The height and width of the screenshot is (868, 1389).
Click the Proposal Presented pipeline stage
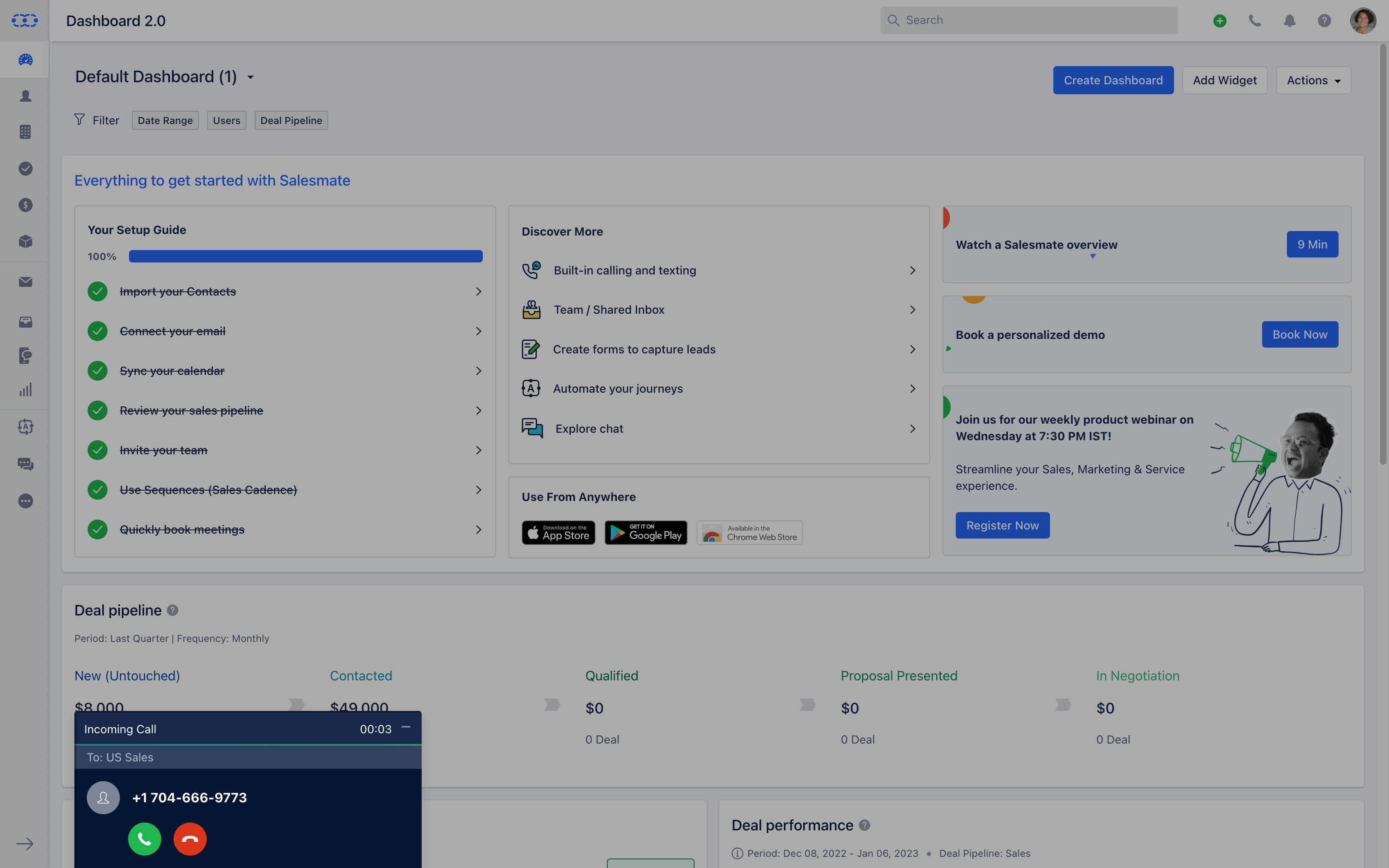click(899, 676)
